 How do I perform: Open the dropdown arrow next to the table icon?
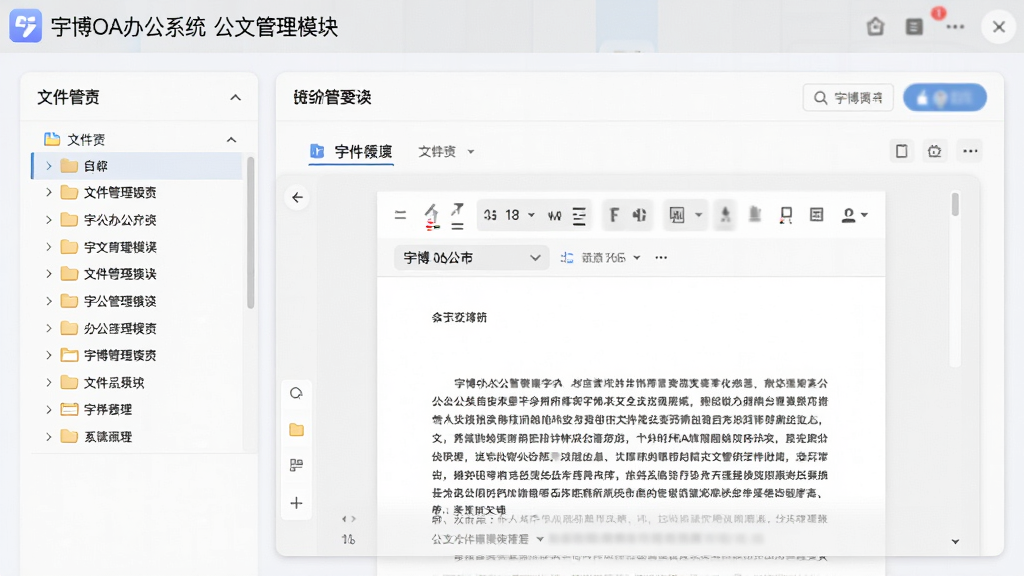coord(698,215)
